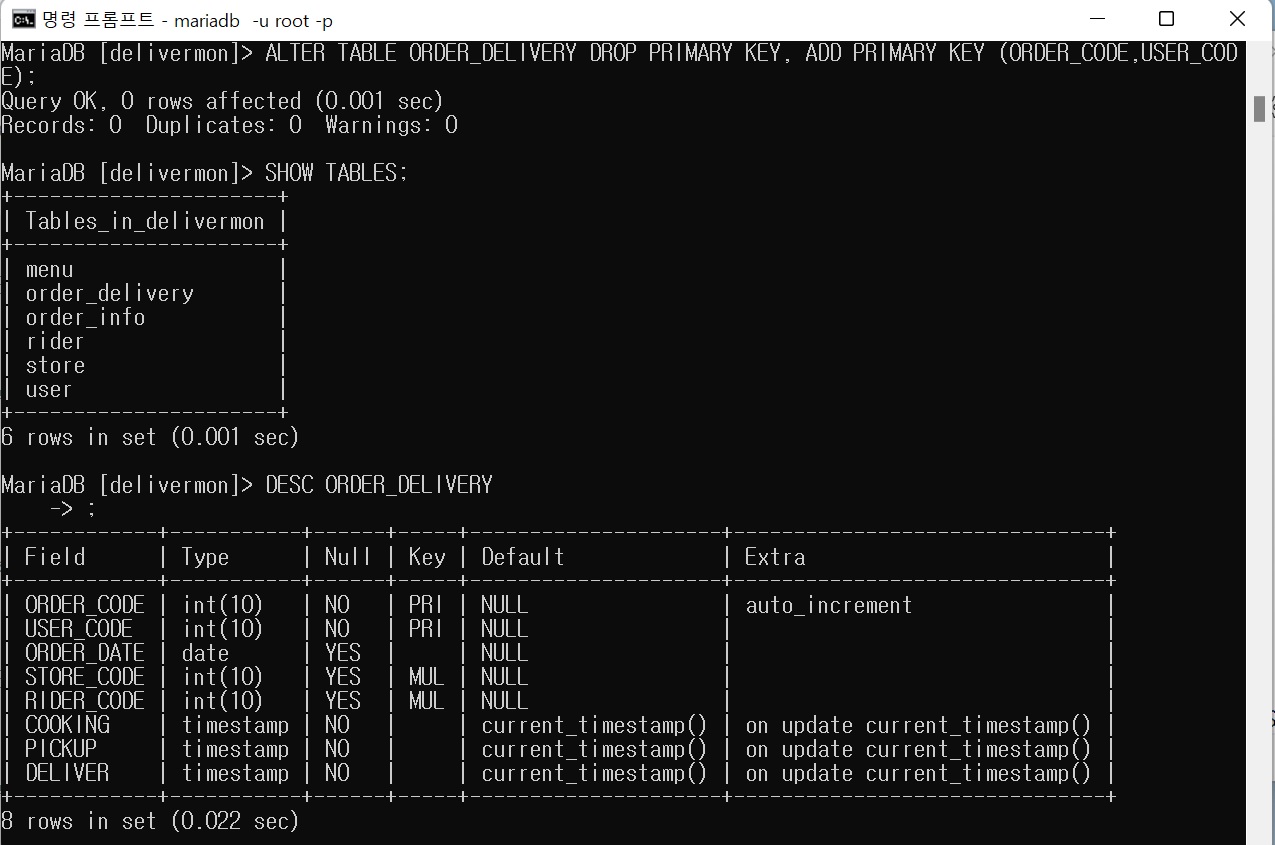Click the RIDER_CODE field cell

pos(85,701)
